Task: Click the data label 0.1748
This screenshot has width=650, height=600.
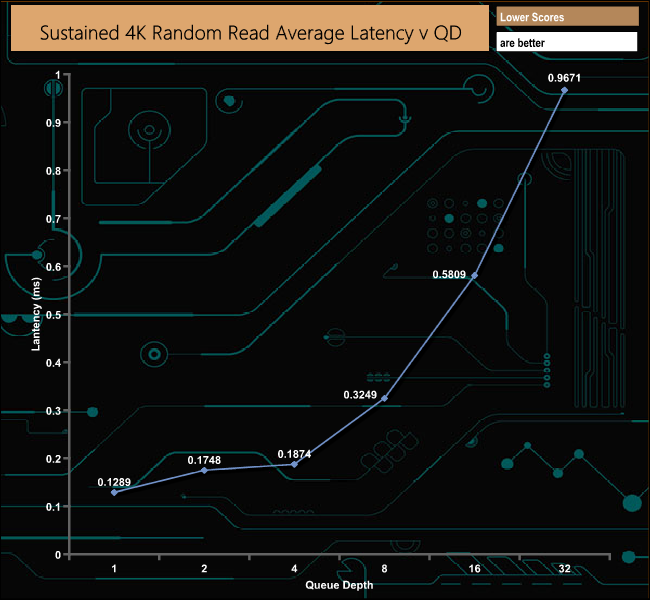Action: coord(204,460)
